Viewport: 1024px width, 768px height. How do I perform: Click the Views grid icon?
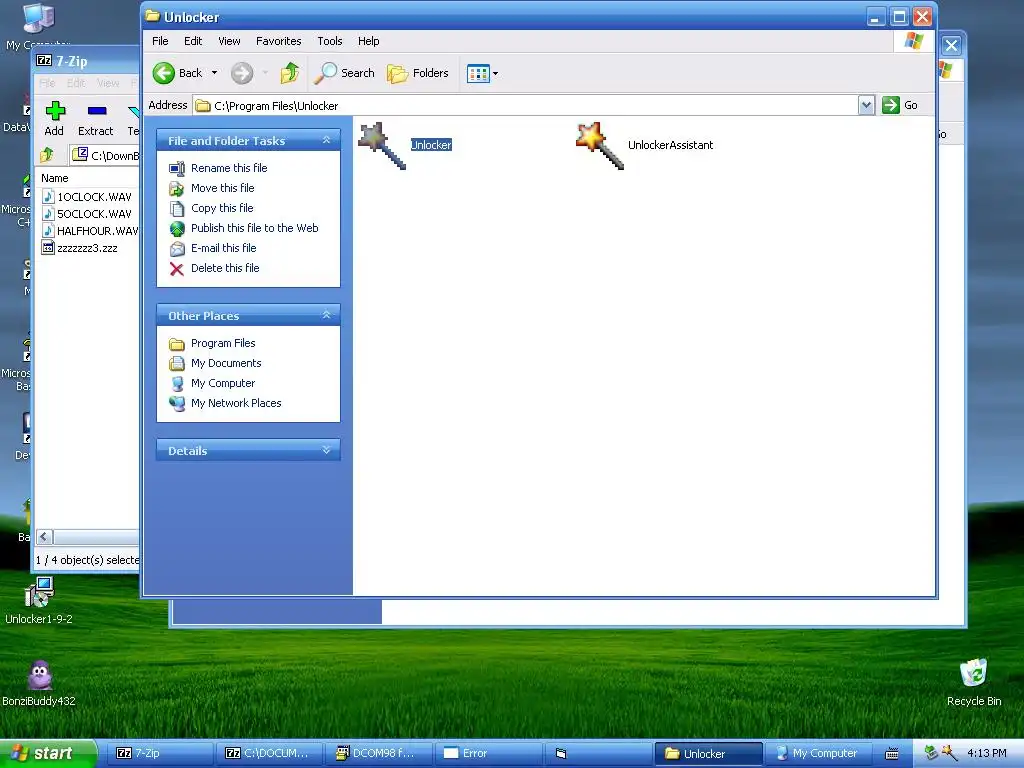478,74
